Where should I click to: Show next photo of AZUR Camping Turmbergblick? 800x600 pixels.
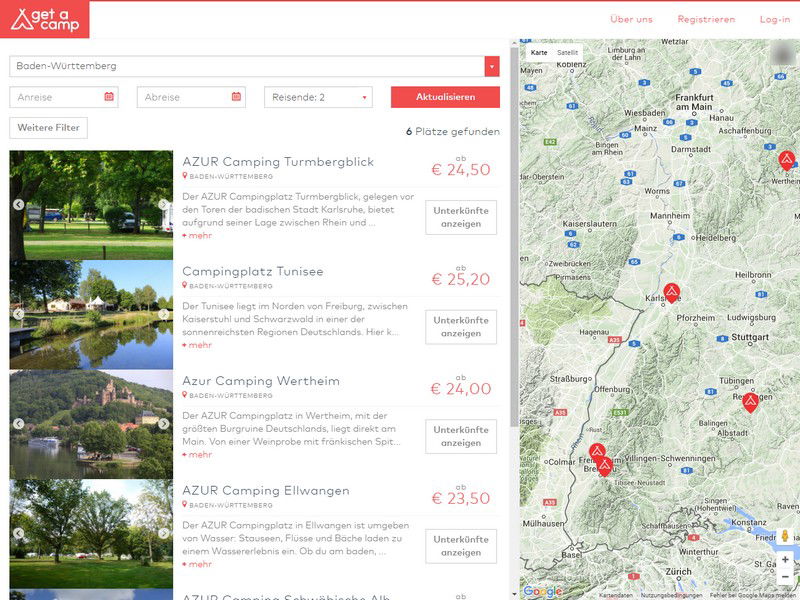coord(163,205)
